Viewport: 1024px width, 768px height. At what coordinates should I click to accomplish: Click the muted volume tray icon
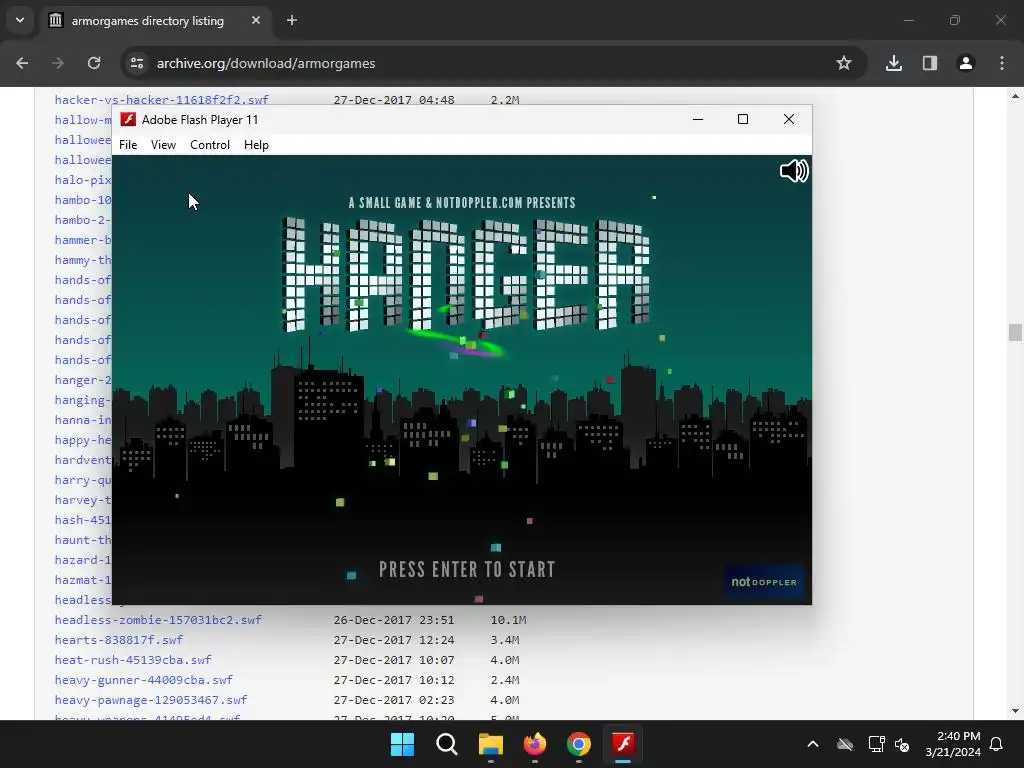point(902,744)
